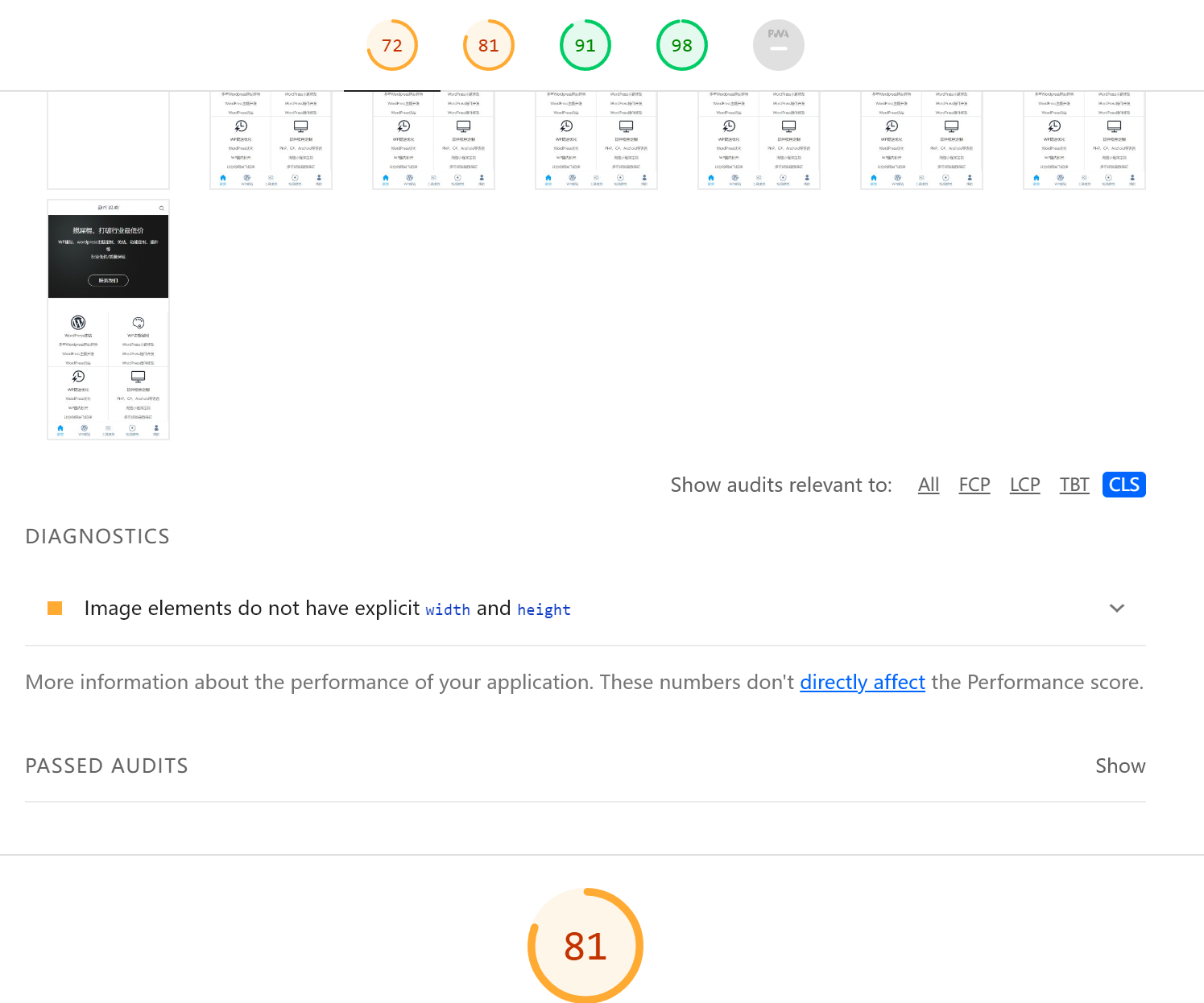The image size is (1204, 1003).
Task: Open the image elements explicit width audit
Action: 585,609
